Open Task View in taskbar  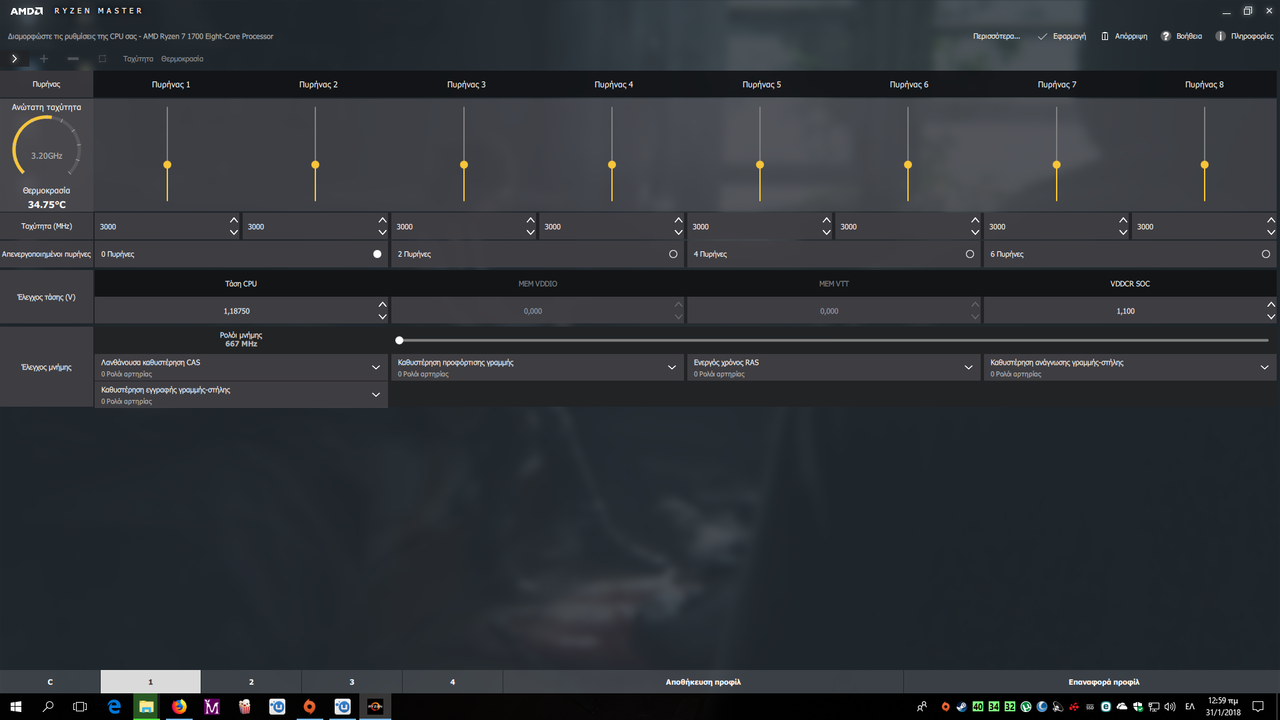(x=80, y=707)
